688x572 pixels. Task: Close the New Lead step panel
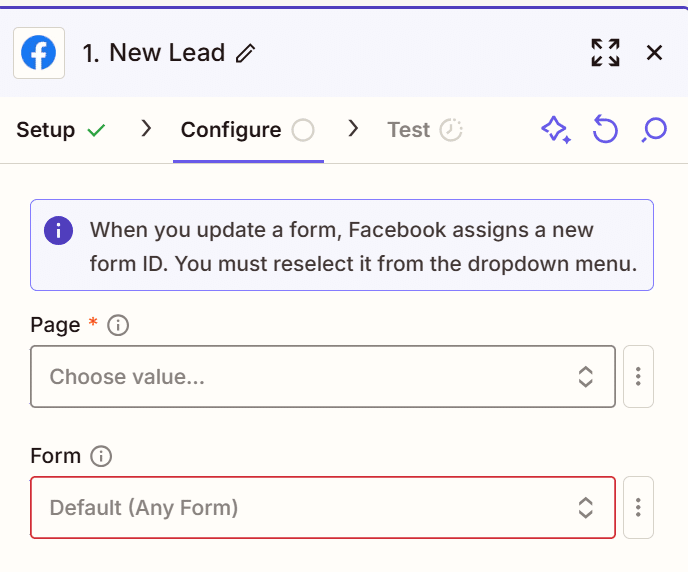click(x=655, y=53)
